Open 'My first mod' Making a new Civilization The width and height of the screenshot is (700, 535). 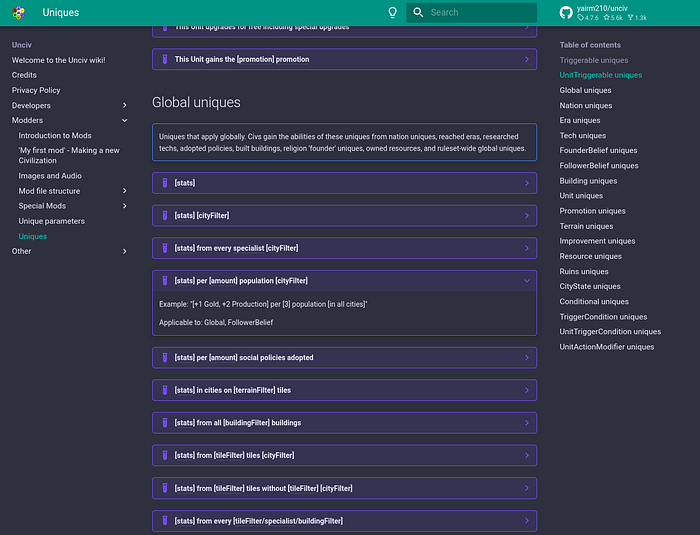(69, 155)
